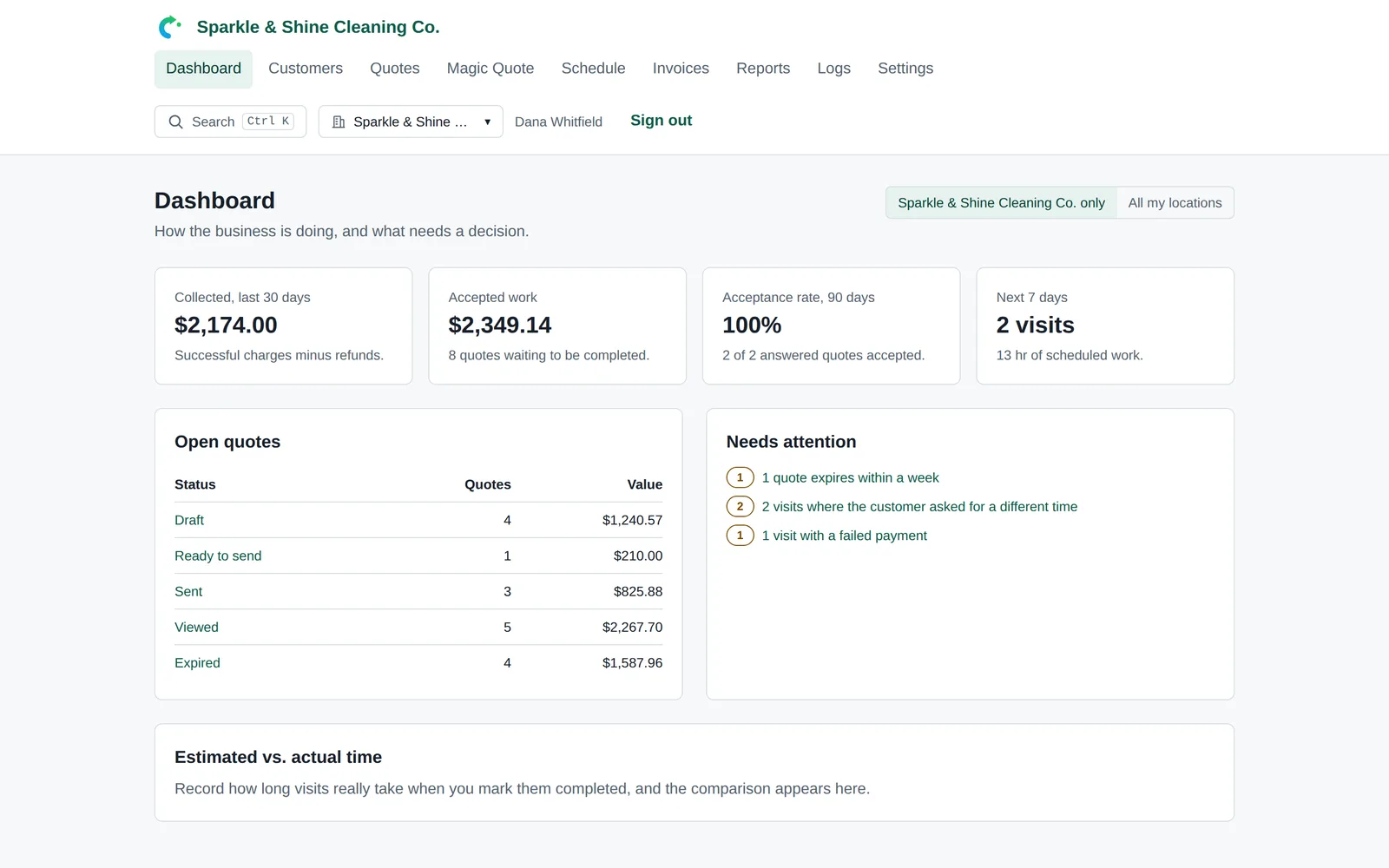
Task: Click the Search box
Action: [x=230, y=122]
